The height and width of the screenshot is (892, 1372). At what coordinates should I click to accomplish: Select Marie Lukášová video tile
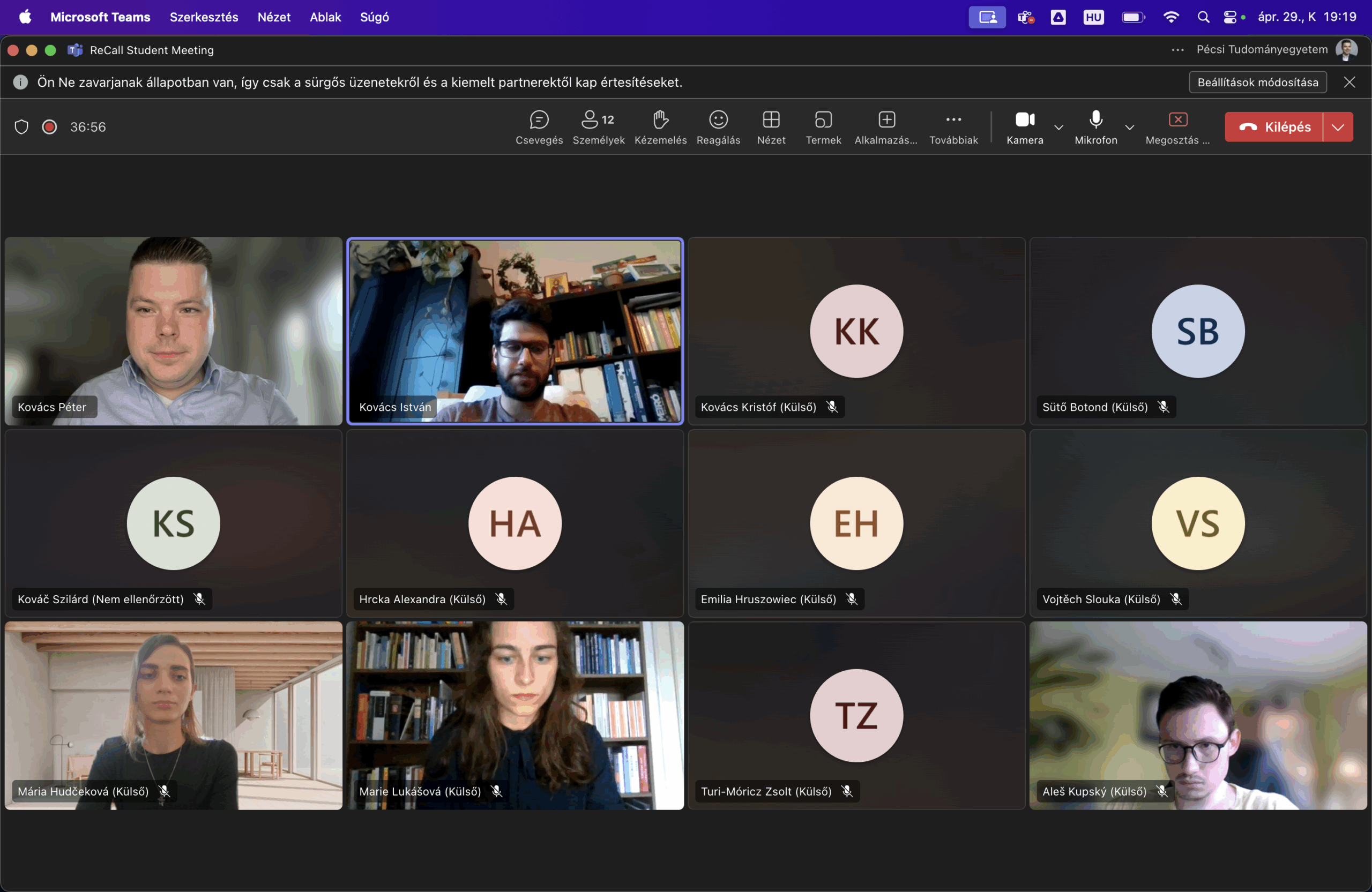tap(515, 716)
